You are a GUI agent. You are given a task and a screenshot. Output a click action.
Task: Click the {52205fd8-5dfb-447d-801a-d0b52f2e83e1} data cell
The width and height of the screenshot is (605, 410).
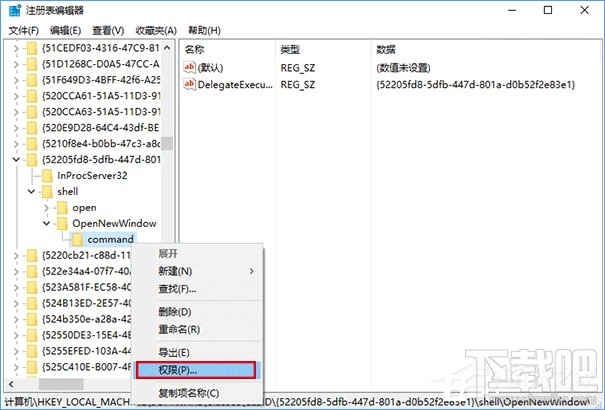click(x=476, y=84)
